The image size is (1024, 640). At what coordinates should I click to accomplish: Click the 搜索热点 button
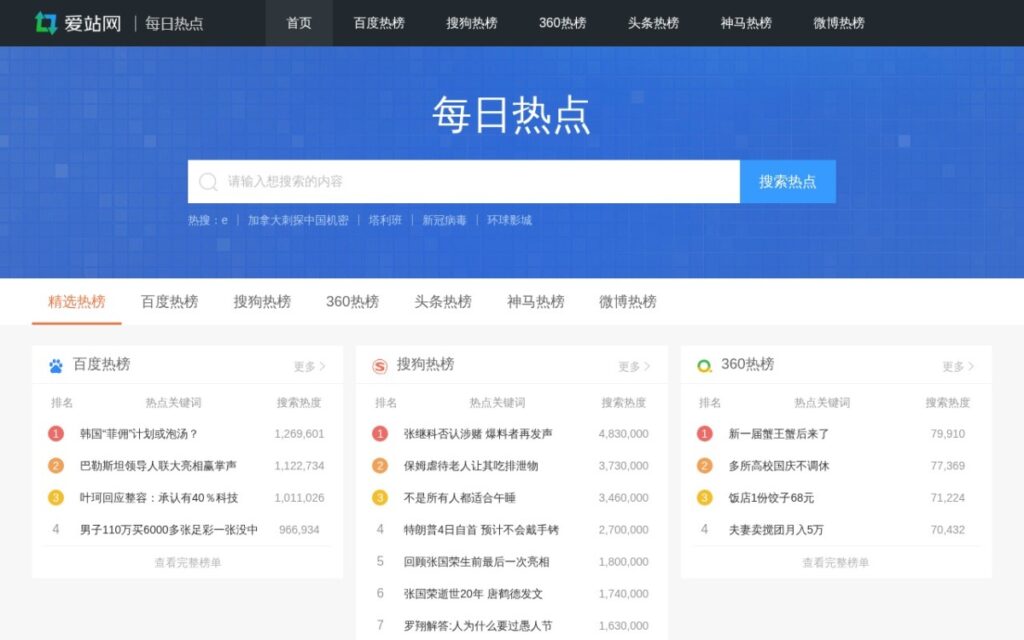788,182
